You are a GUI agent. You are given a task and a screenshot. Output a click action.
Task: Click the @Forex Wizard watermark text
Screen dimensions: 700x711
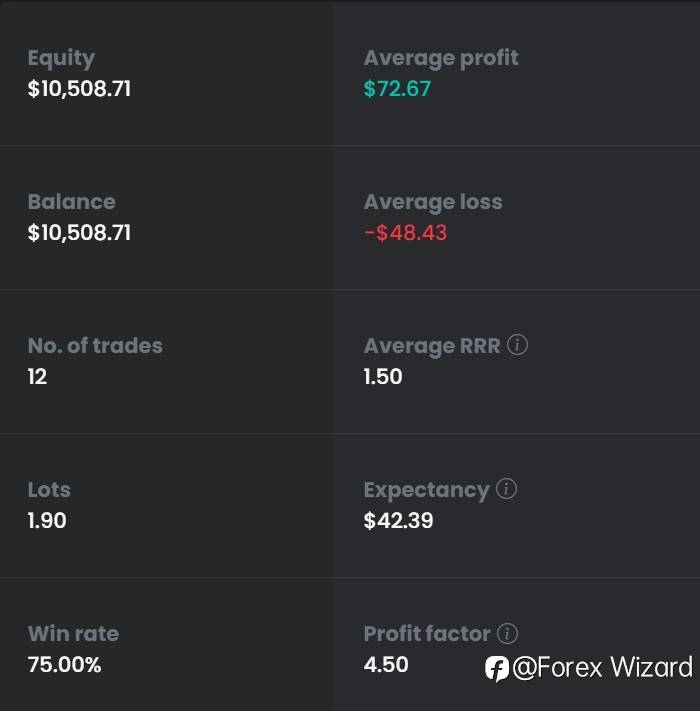click(x=603, y=667)
